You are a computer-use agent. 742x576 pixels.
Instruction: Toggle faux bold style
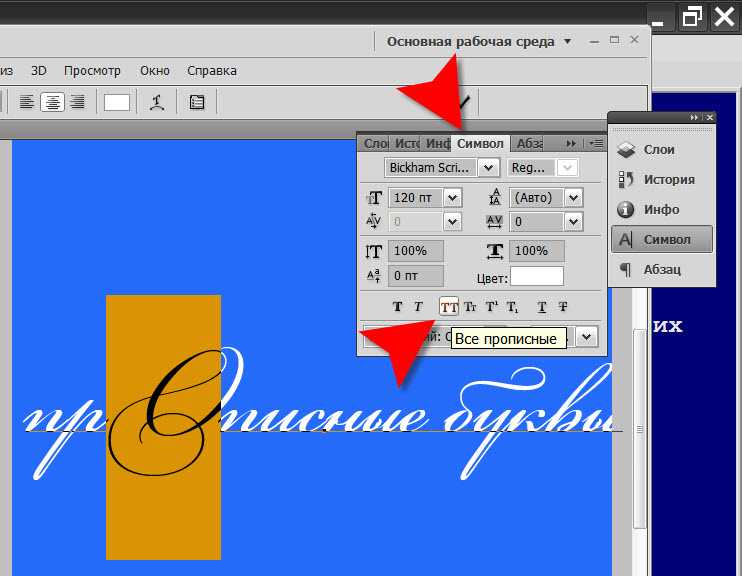tap(398, 307)
